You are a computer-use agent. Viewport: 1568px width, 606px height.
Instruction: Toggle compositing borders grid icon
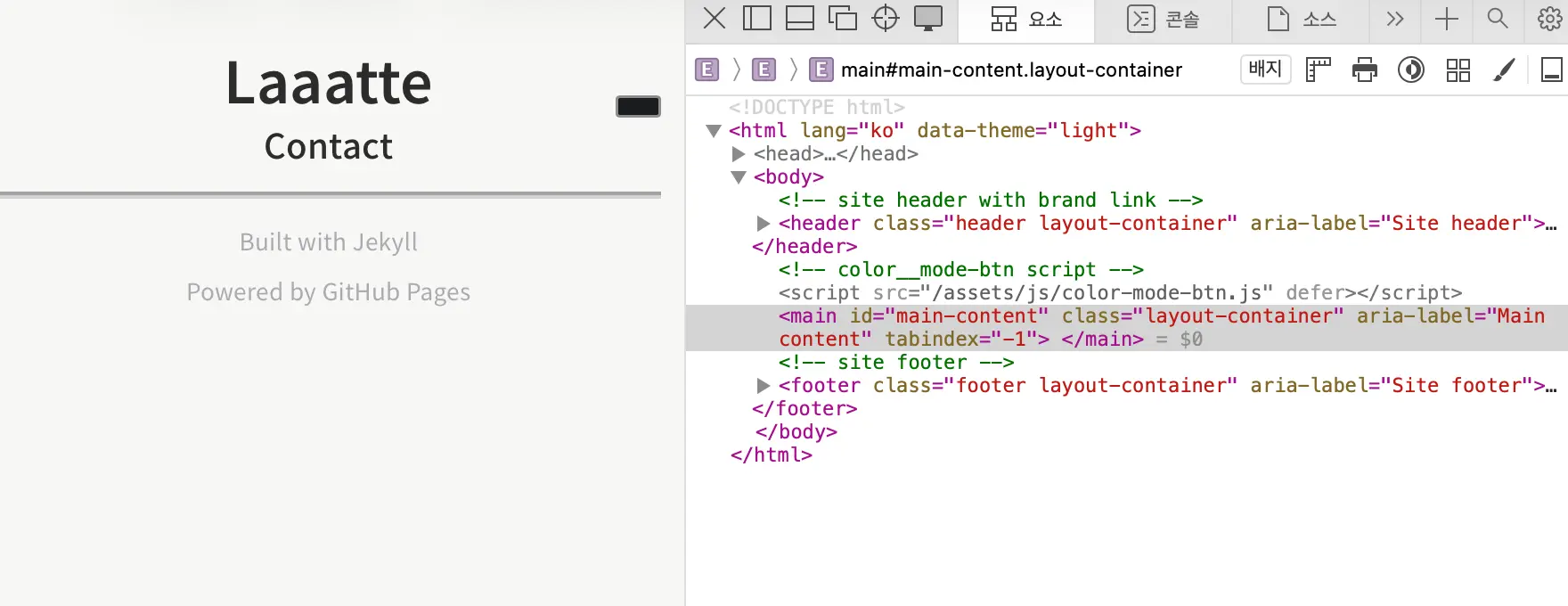click(1458, 70)
